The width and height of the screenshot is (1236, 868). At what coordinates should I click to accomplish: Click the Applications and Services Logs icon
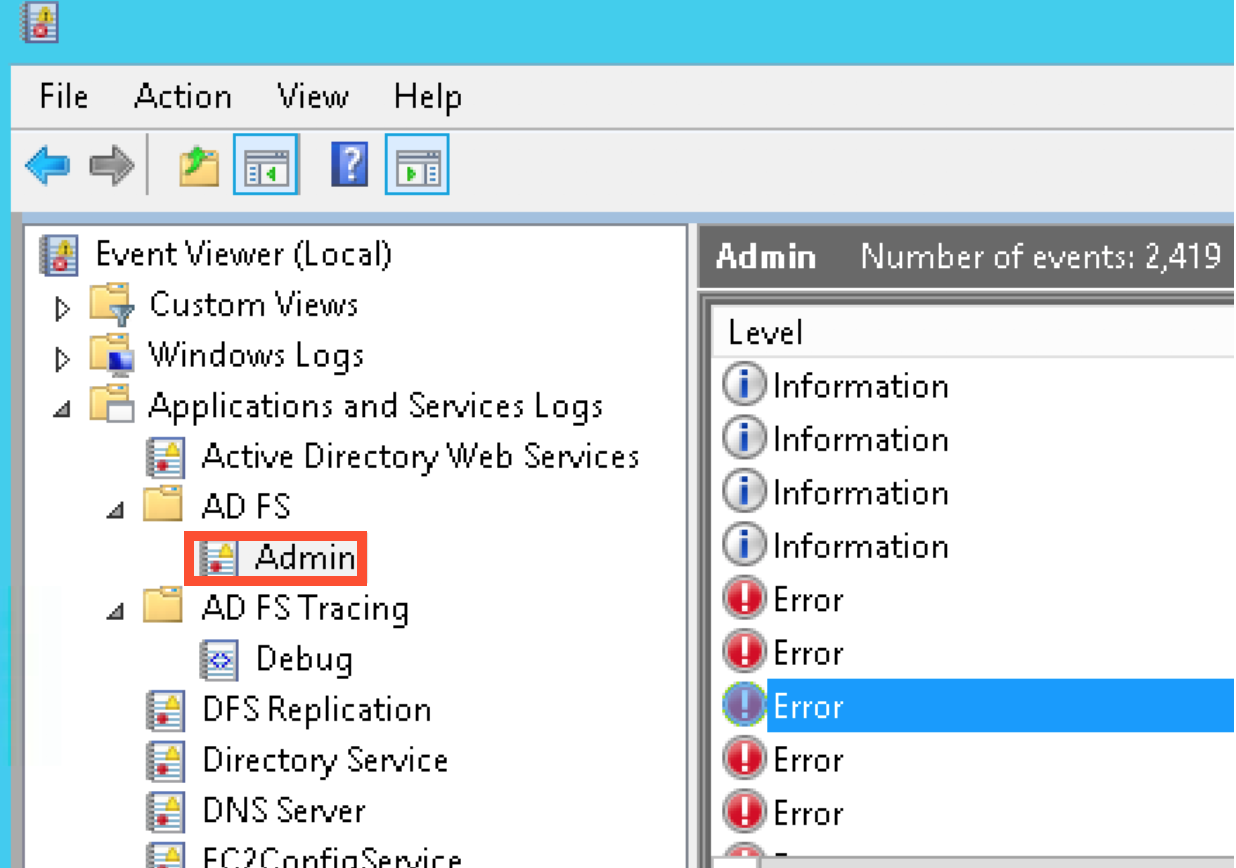pos(111,406)
